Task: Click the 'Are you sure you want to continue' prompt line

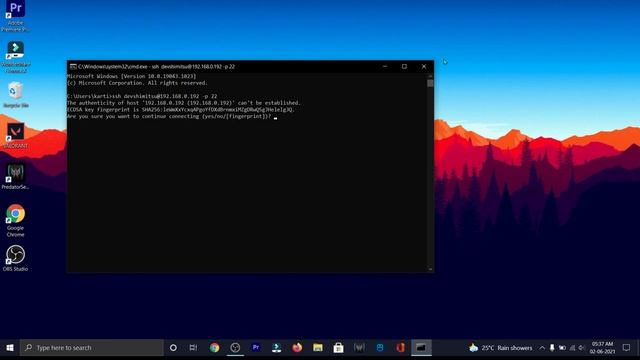Action: [169, 116]
